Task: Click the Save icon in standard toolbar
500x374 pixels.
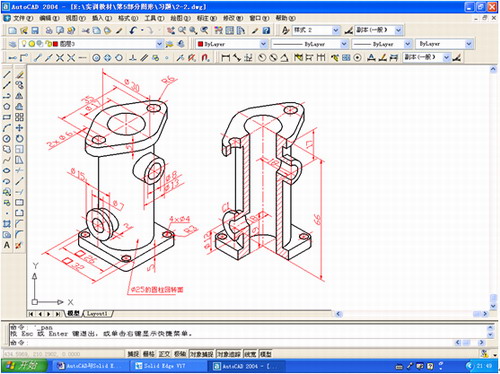Action: (x=35, y=31)
